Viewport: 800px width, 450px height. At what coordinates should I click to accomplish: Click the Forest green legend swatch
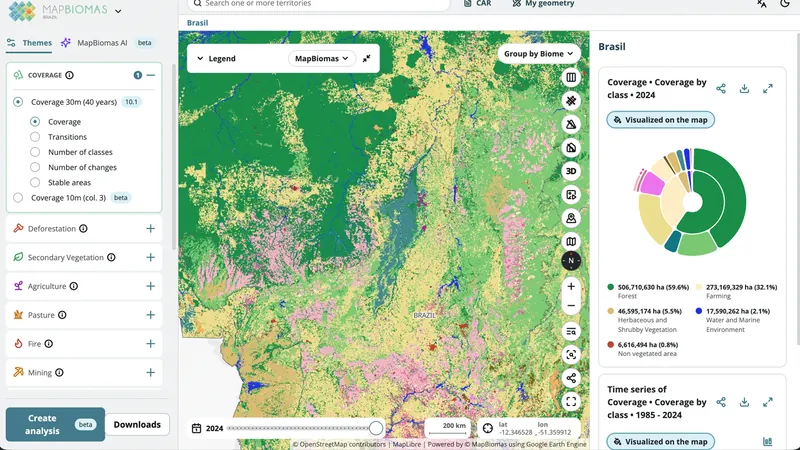(x=611, y=287)
